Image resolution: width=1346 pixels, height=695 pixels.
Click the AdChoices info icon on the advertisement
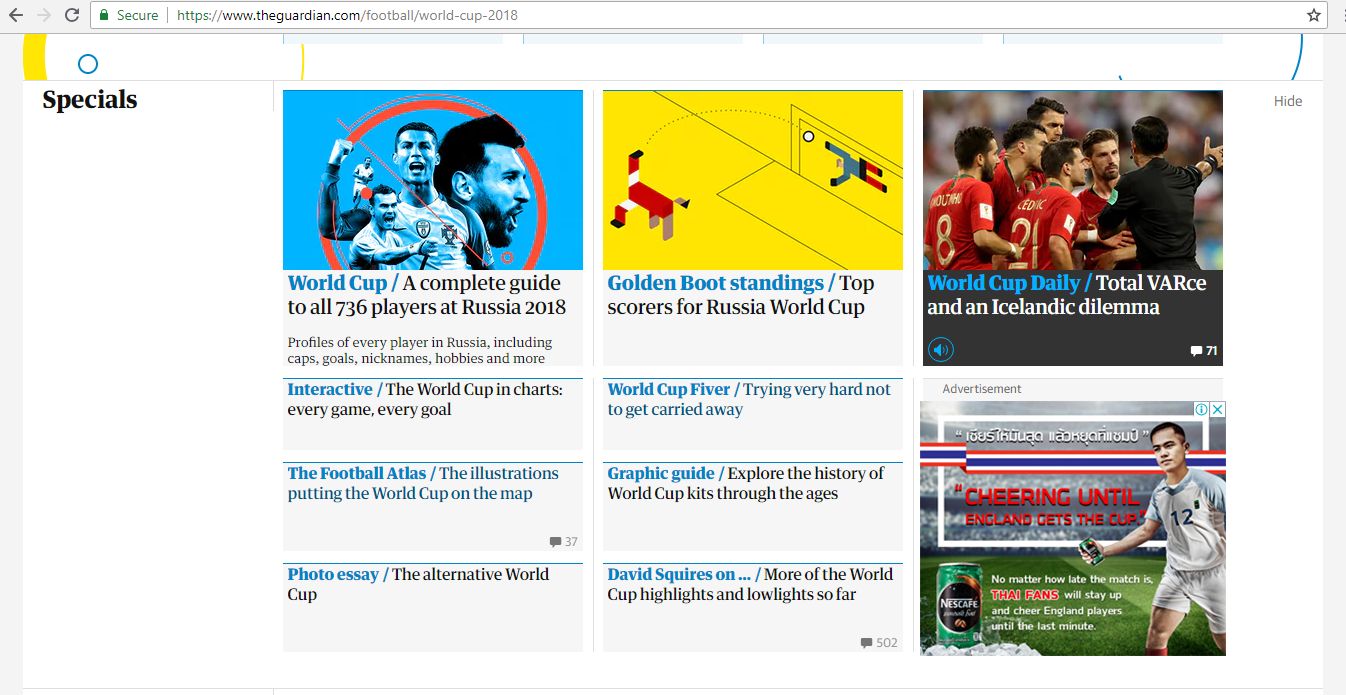coord(1202,410)
